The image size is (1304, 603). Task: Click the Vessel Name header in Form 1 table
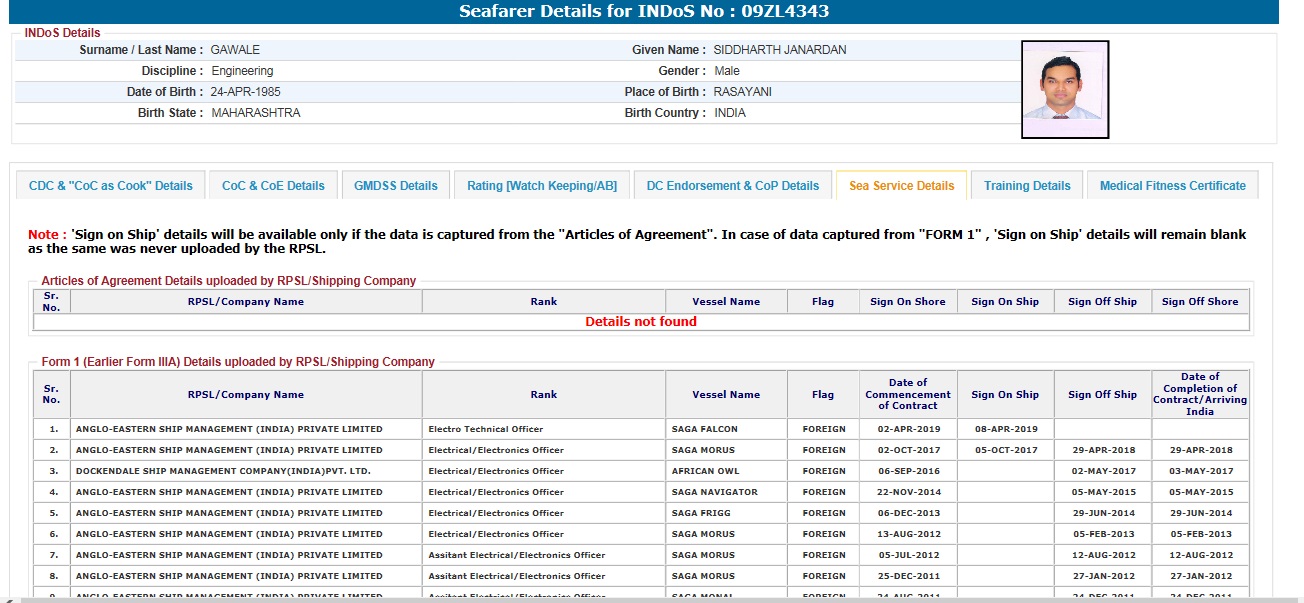pyautogui.click(x=726, y=395)
